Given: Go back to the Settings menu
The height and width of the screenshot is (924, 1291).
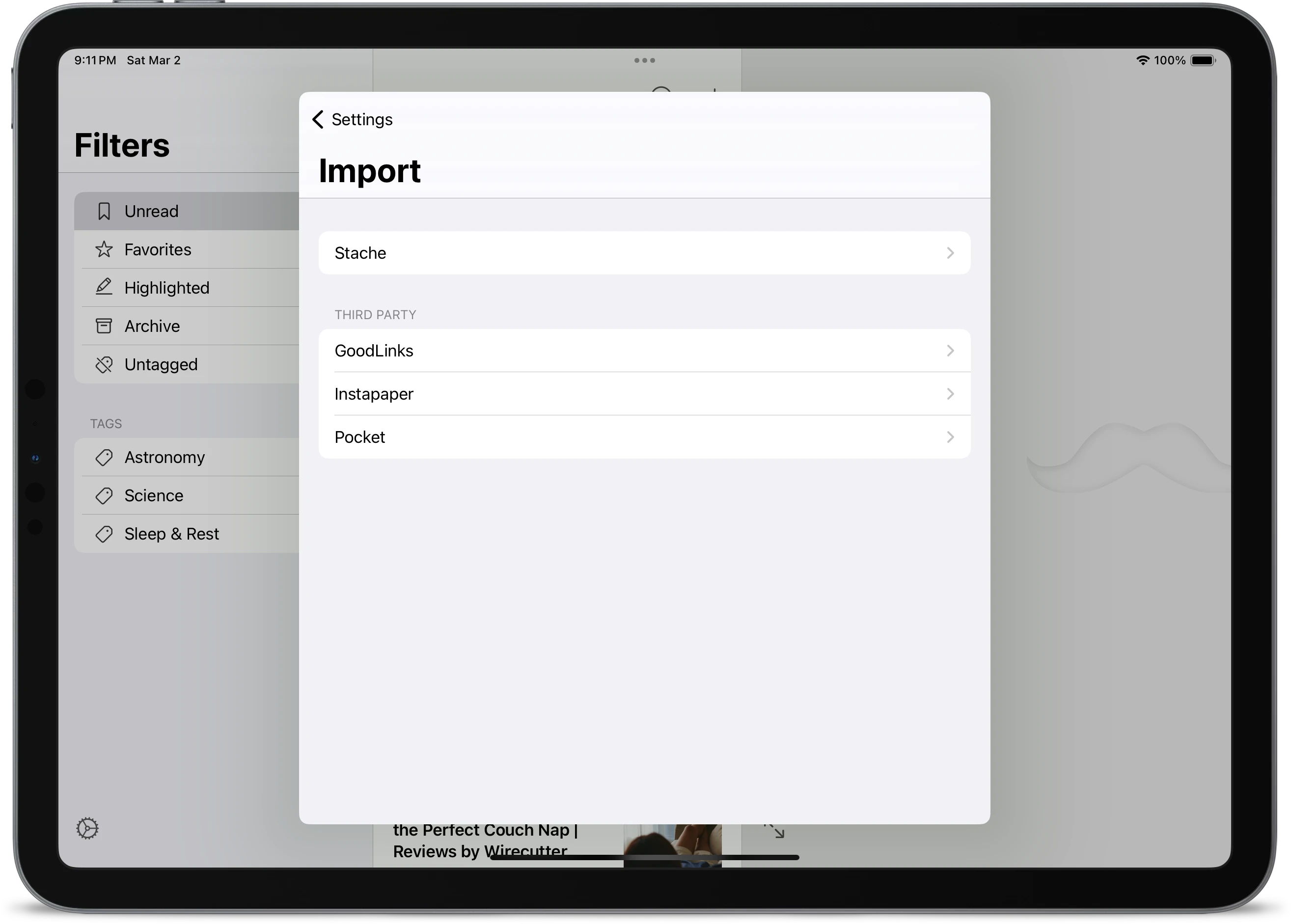Looking at the screenshot, I should click(x=352, y=119).
